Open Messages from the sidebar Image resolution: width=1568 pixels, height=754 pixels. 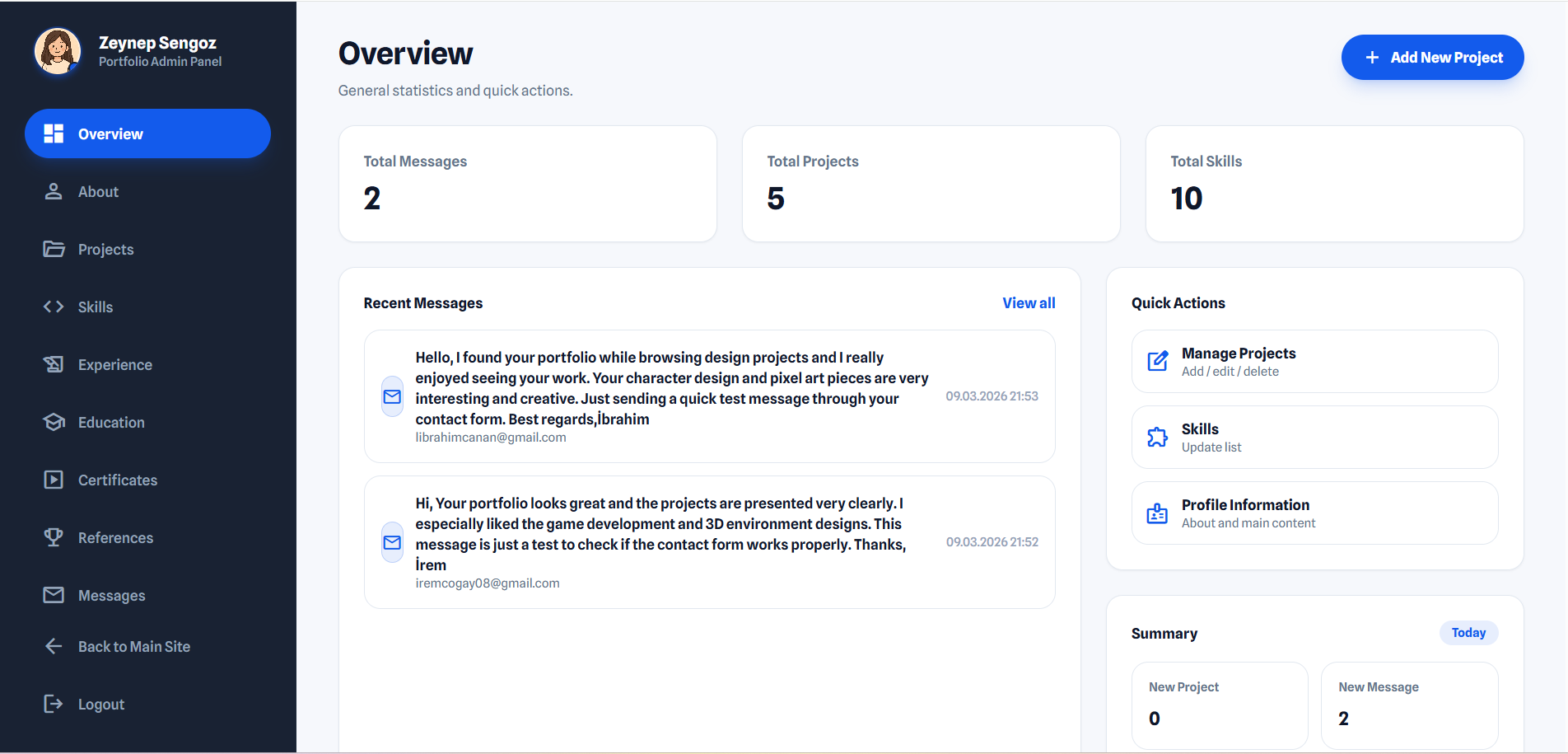point(147,595)
